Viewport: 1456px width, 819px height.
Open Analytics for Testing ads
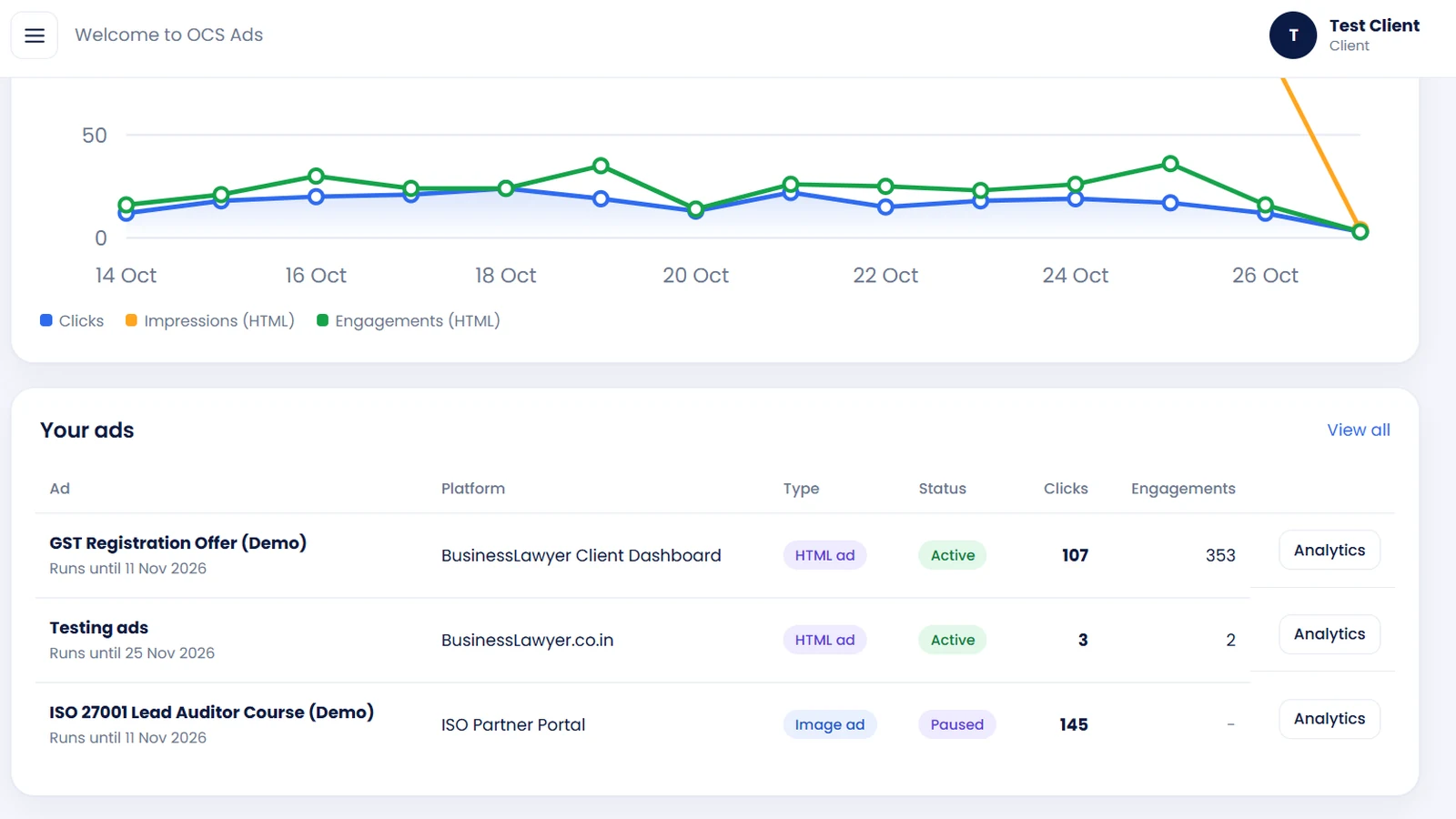1330,633
